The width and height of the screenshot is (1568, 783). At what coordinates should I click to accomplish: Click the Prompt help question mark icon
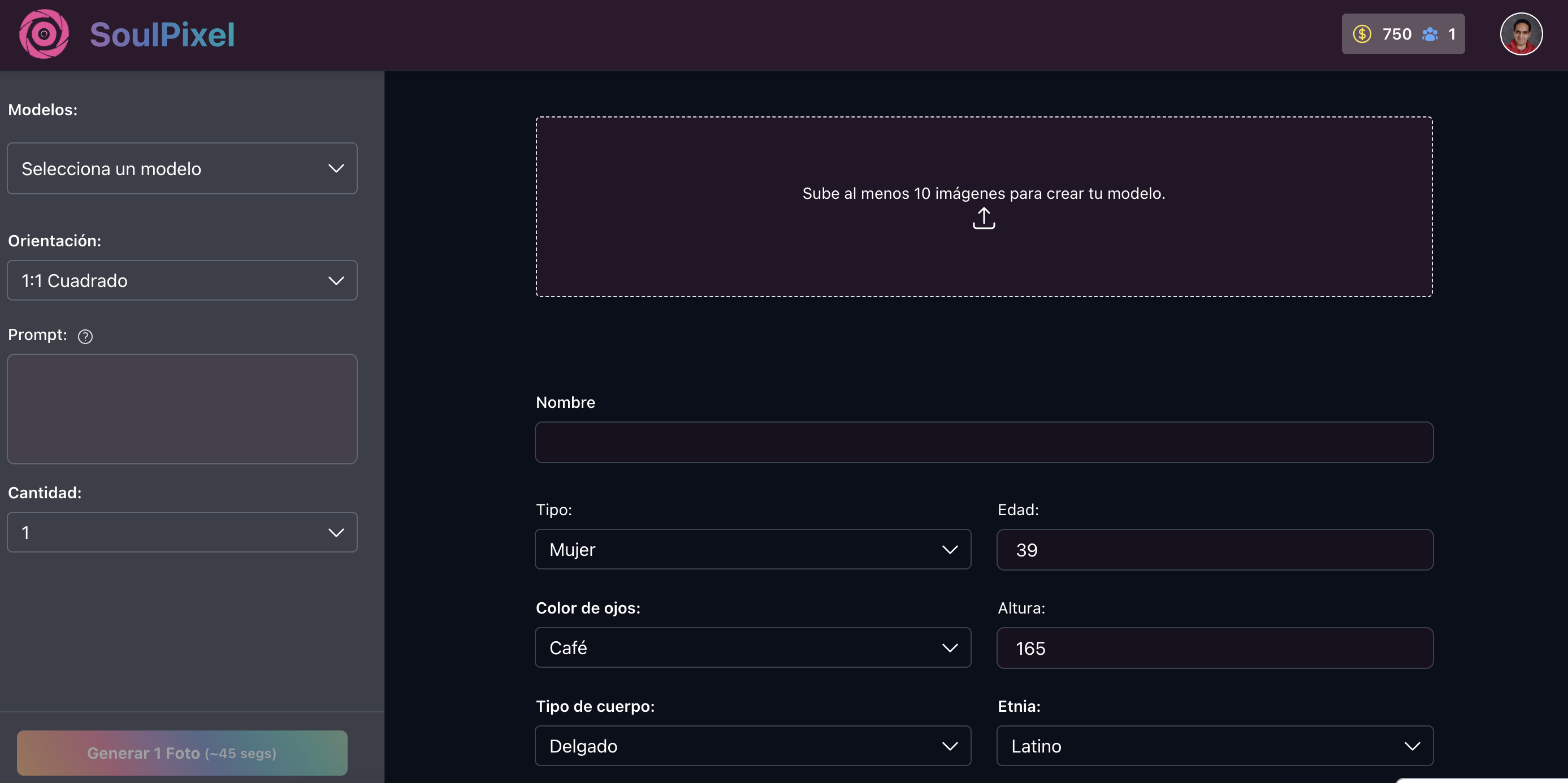tap(85, 337)
